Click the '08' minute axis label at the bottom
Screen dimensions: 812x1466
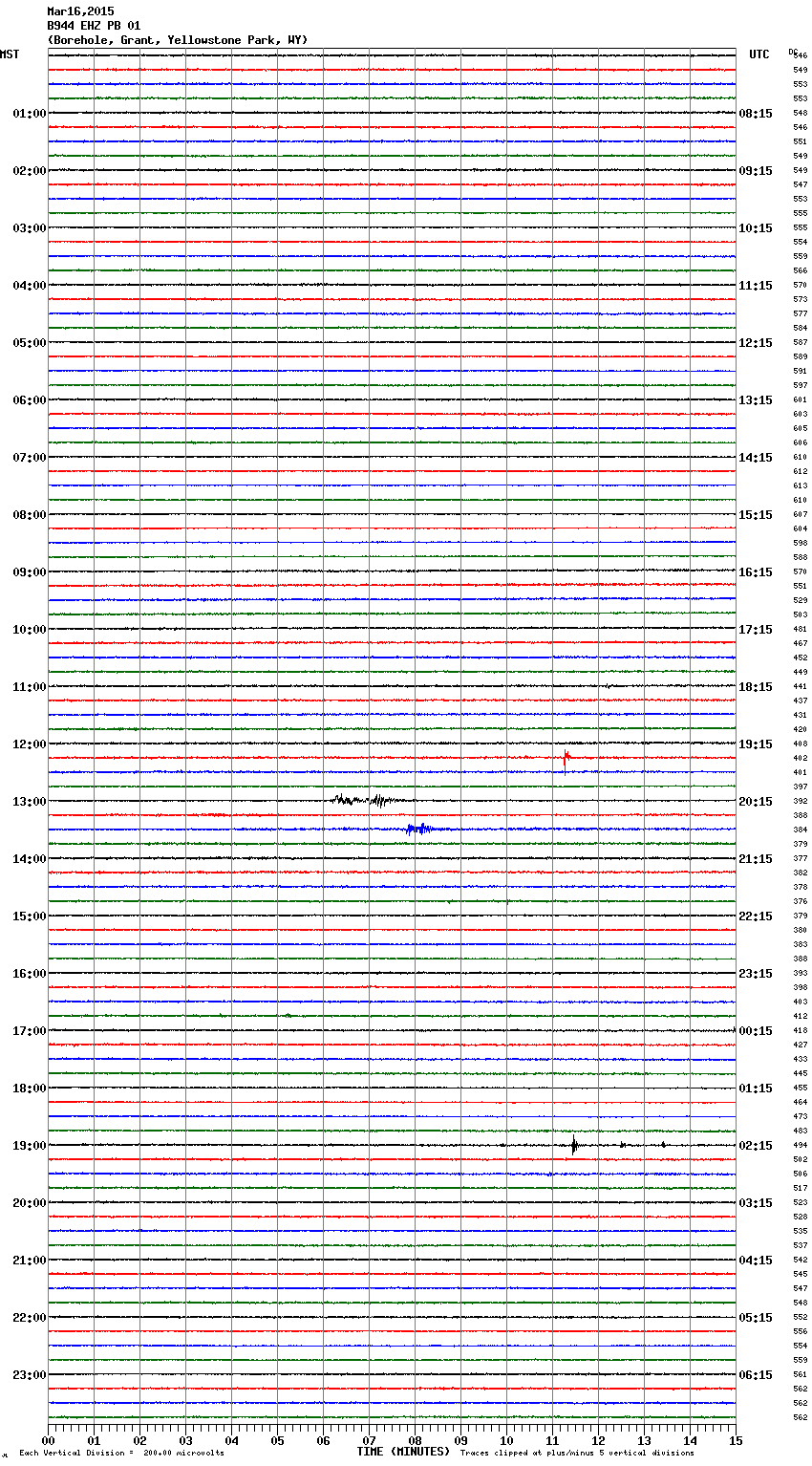coord(415,1440)
